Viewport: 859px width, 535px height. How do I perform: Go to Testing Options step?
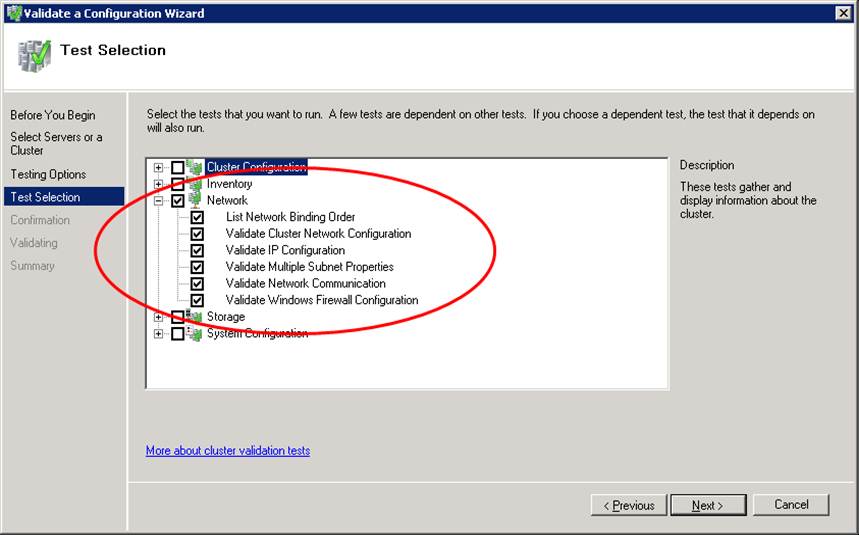48,174
